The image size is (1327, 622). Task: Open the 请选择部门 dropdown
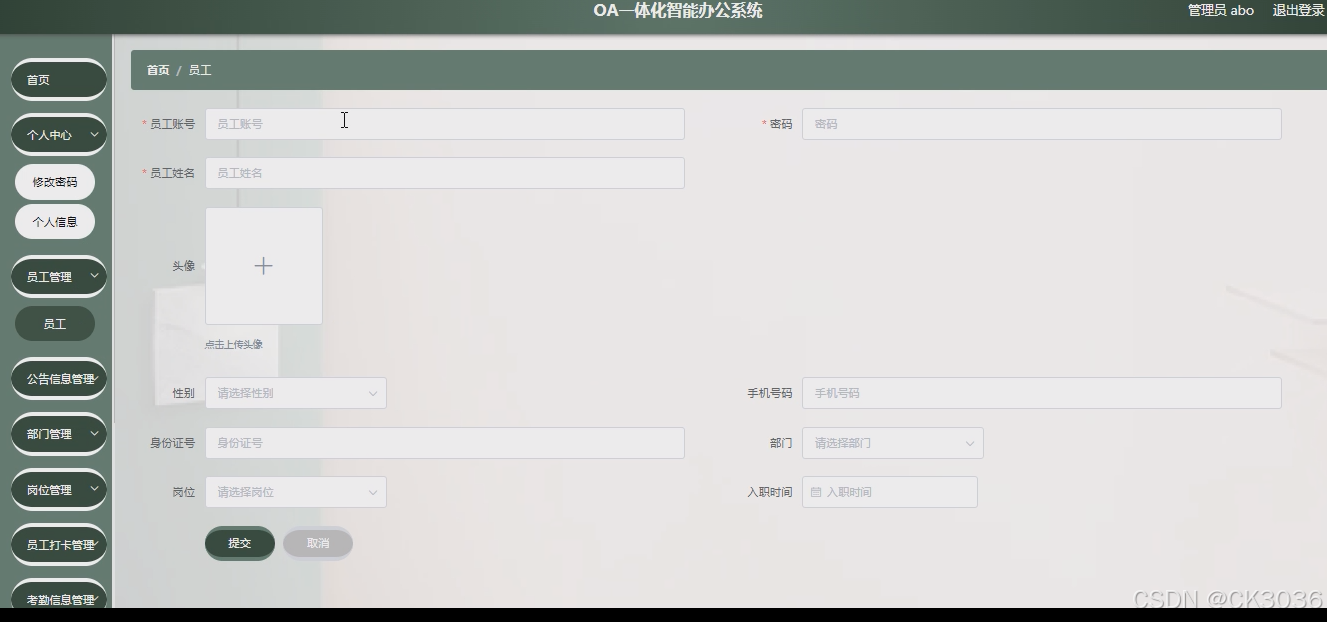(x=891, y=442)
